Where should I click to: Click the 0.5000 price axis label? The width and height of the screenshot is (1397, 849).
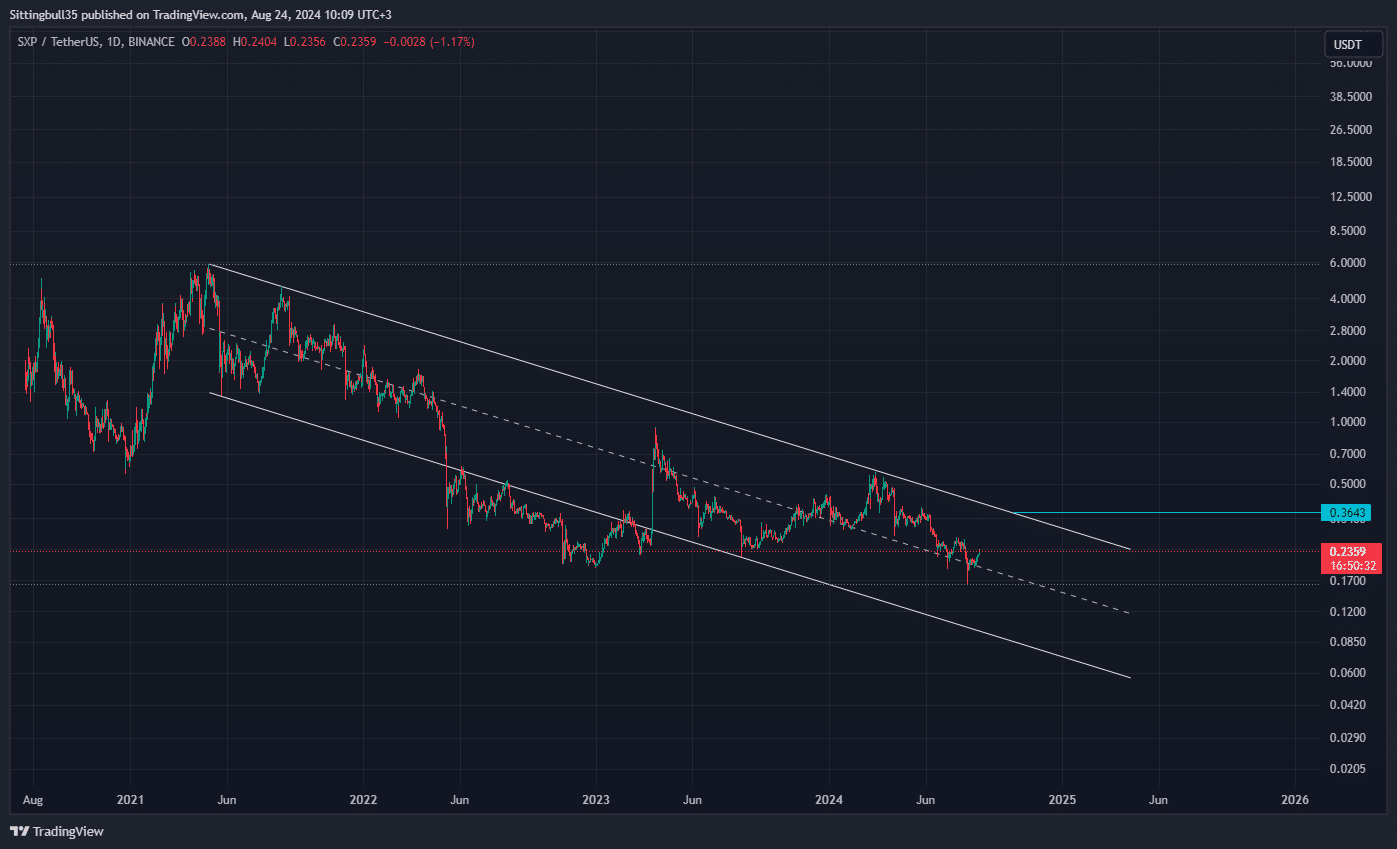point(1349,484)
